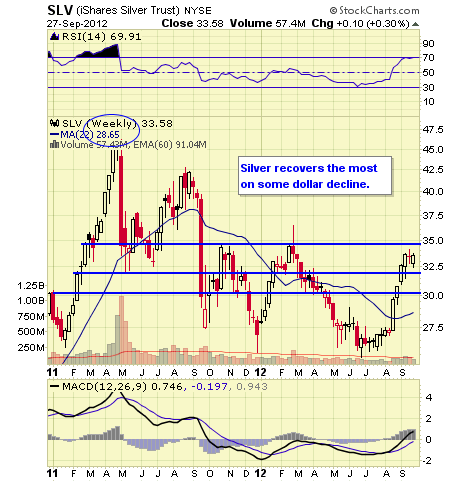The image size is (460, 482).
Task: Select the SLV ticker title
Action: click(60, 10)
